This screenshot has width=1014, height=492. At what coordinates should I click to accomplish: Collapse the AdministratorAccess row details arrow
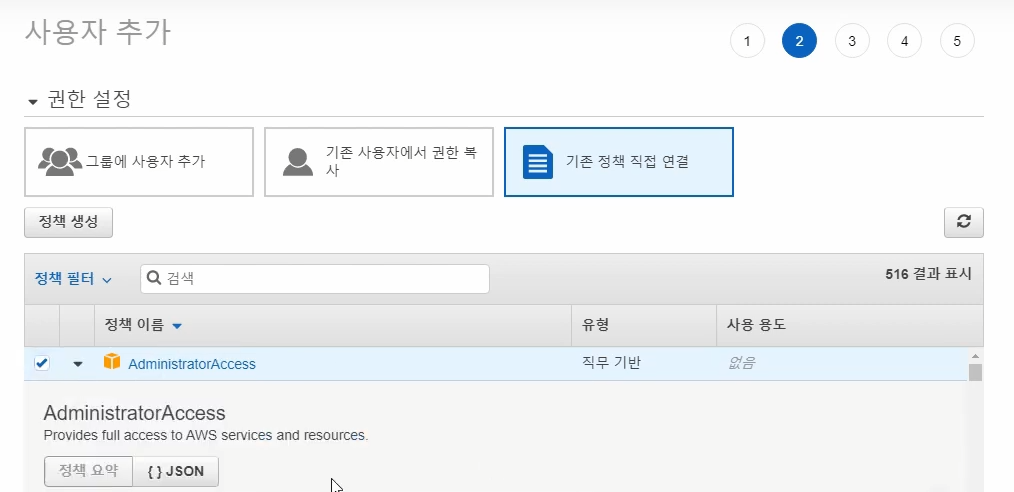point(78,364)
